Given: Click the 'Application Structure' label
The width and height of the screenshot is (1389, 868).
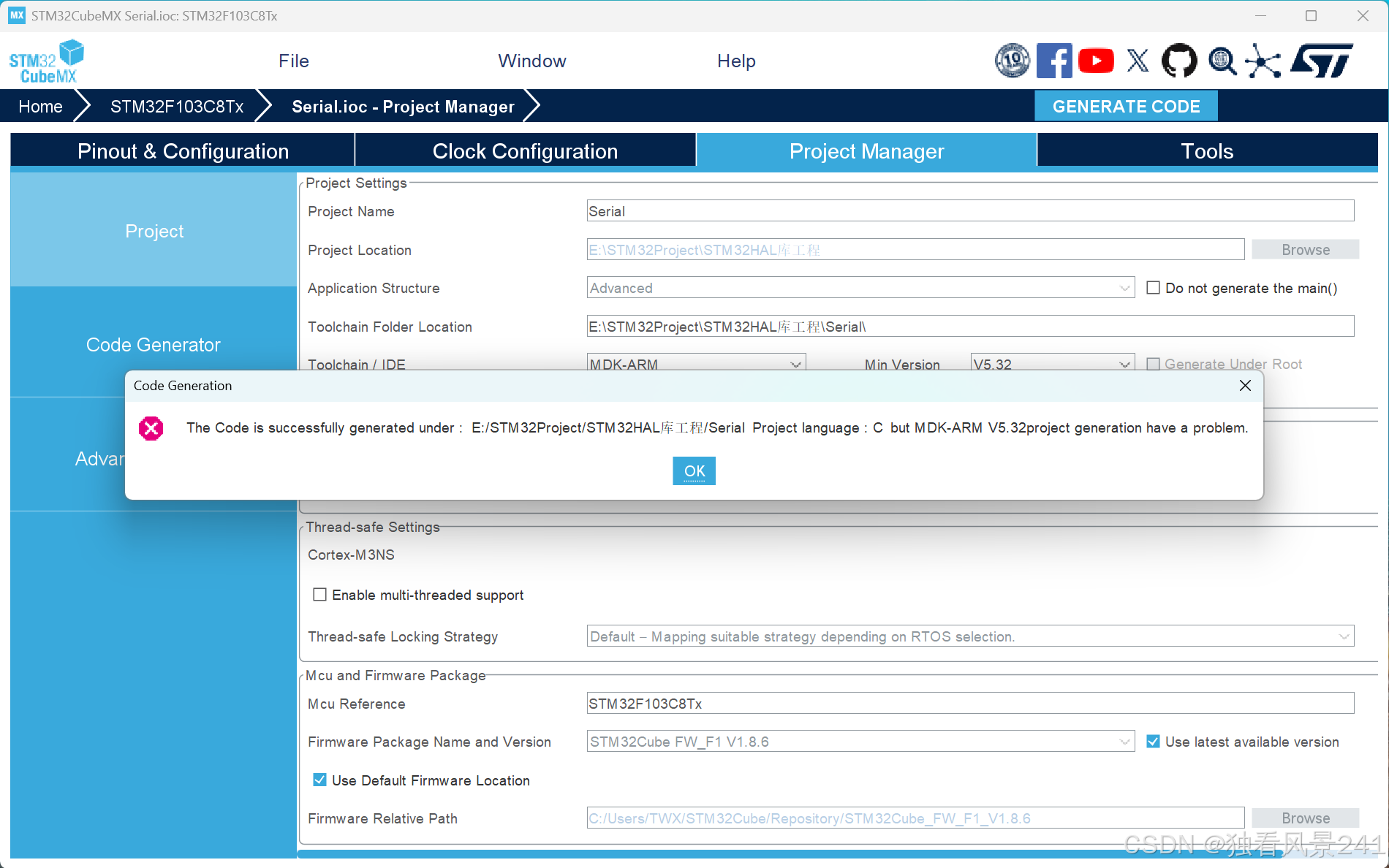Looking at the screenshot, I should point(374,288).
